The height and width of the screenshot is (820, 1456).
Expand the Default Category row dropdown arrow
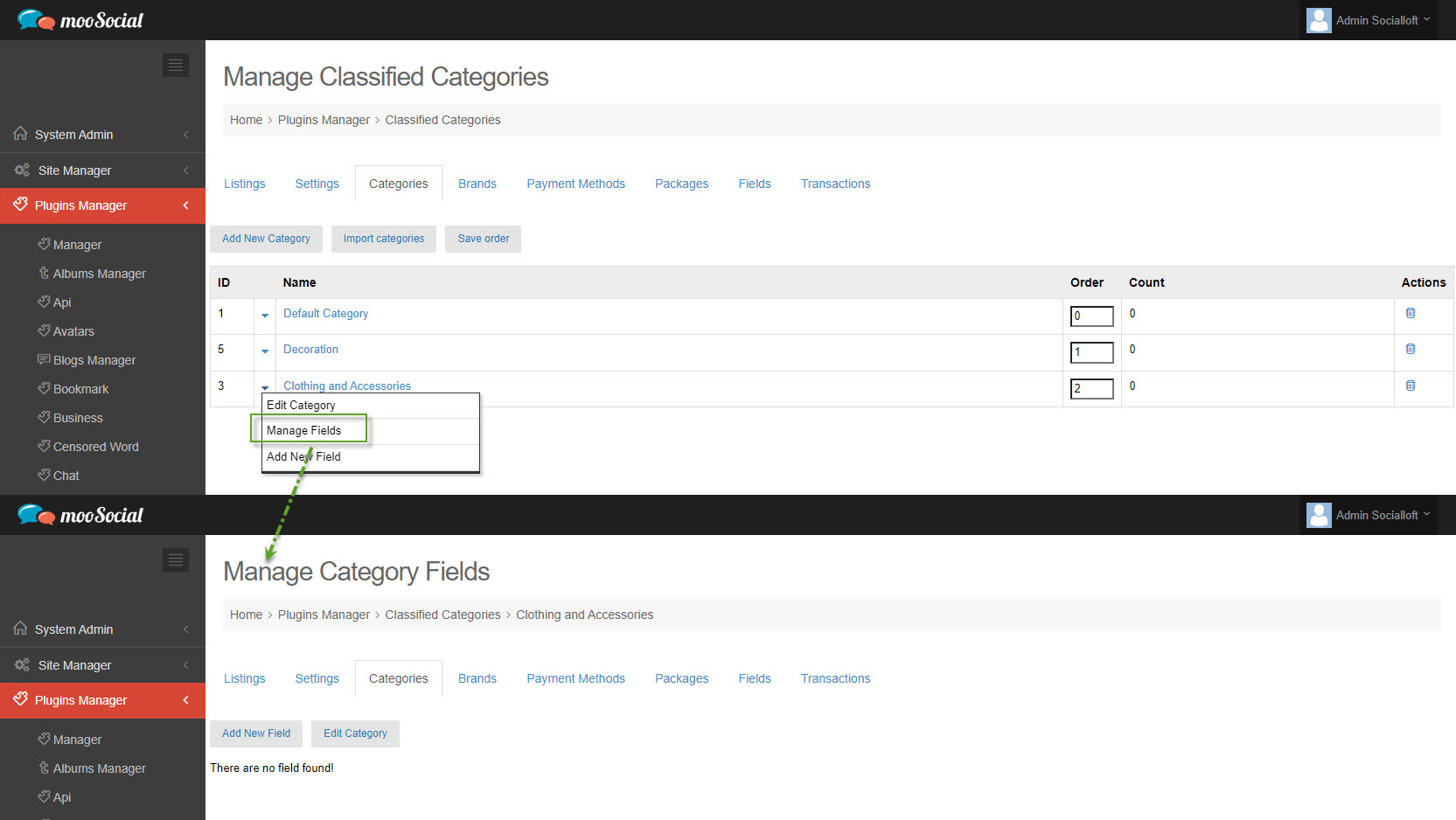tap(265, 316)
